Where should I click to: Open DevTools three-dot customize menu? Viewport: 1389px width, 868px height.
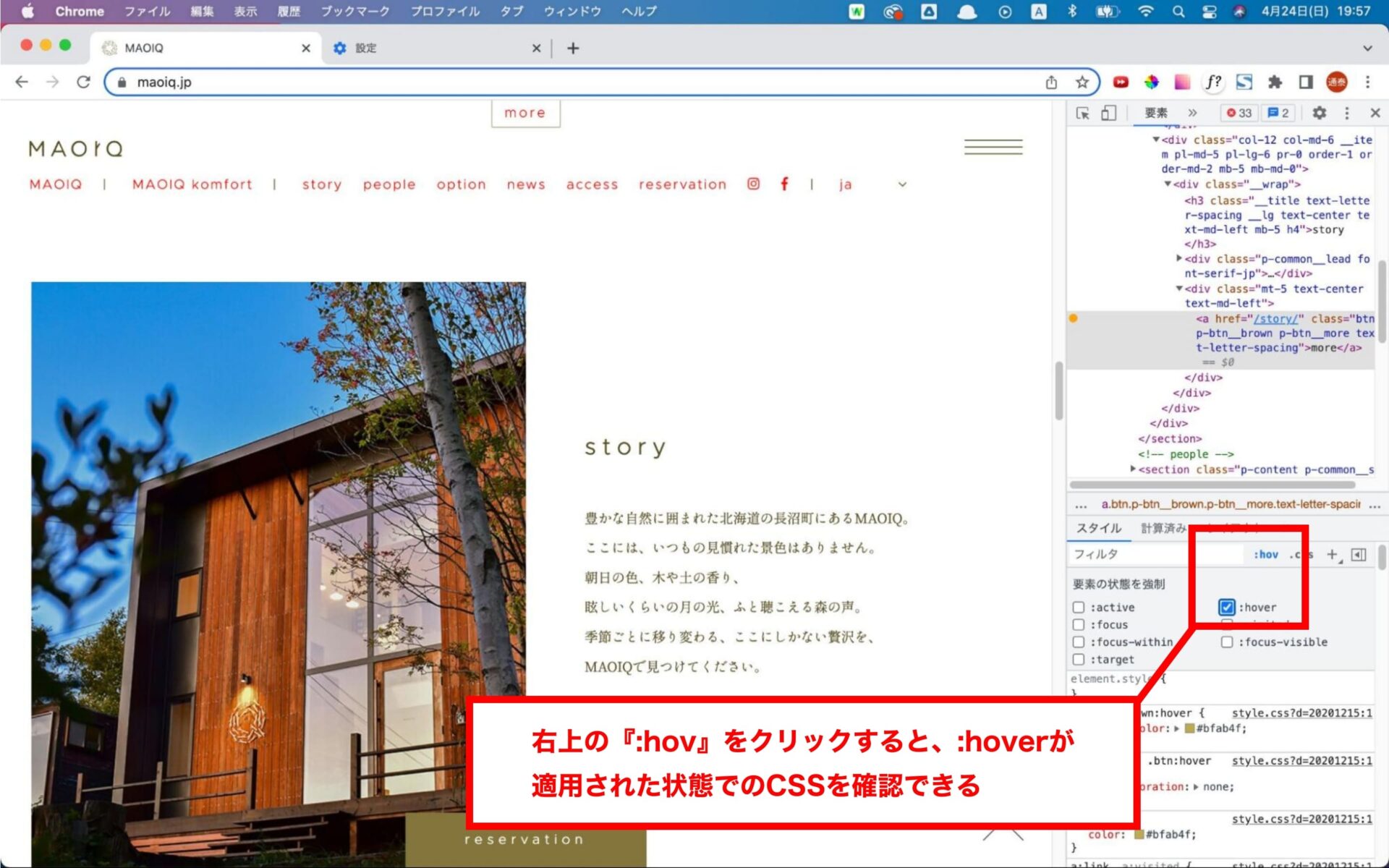(1346, 113)
